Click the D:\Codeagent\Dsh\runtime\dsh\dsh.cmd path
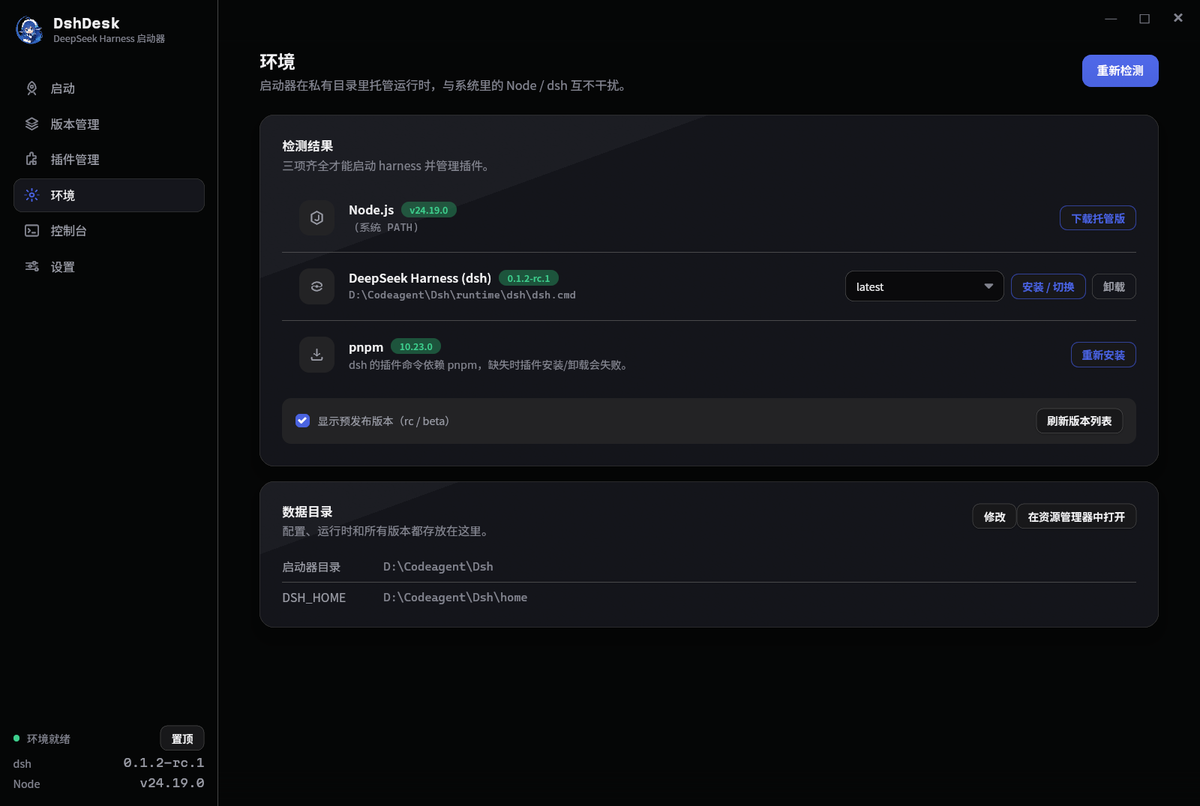 [462, 295]
